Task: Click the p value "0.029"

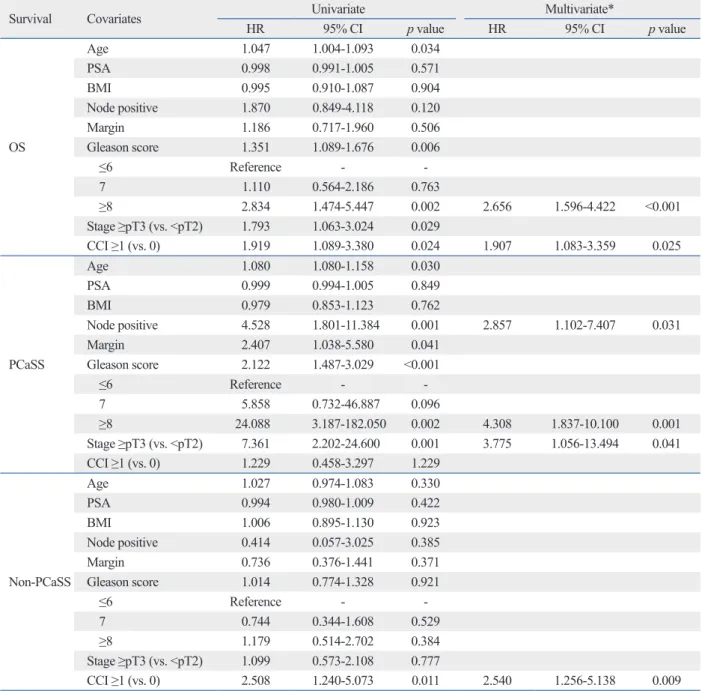Action: (425, 226)
